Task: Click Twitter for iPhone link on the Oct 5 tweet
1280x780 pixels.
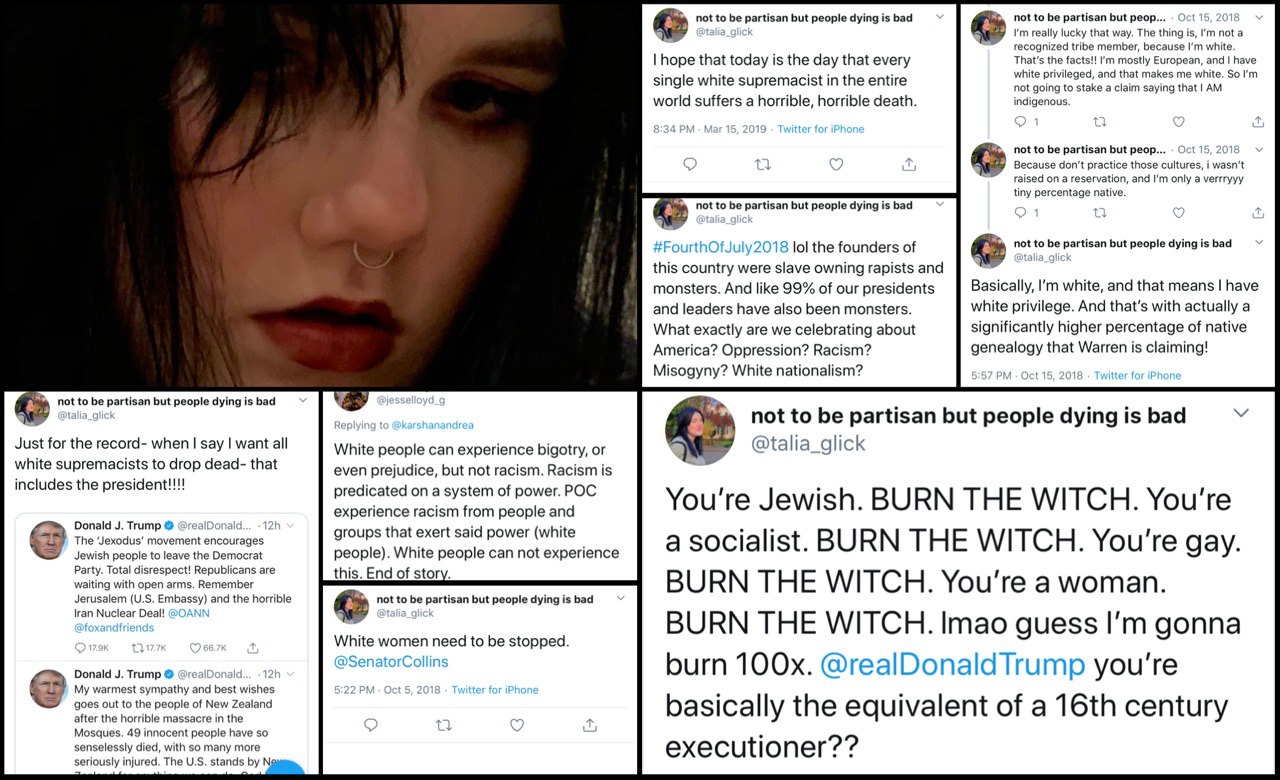Action: pyautogui.click(x=495, y=689)
